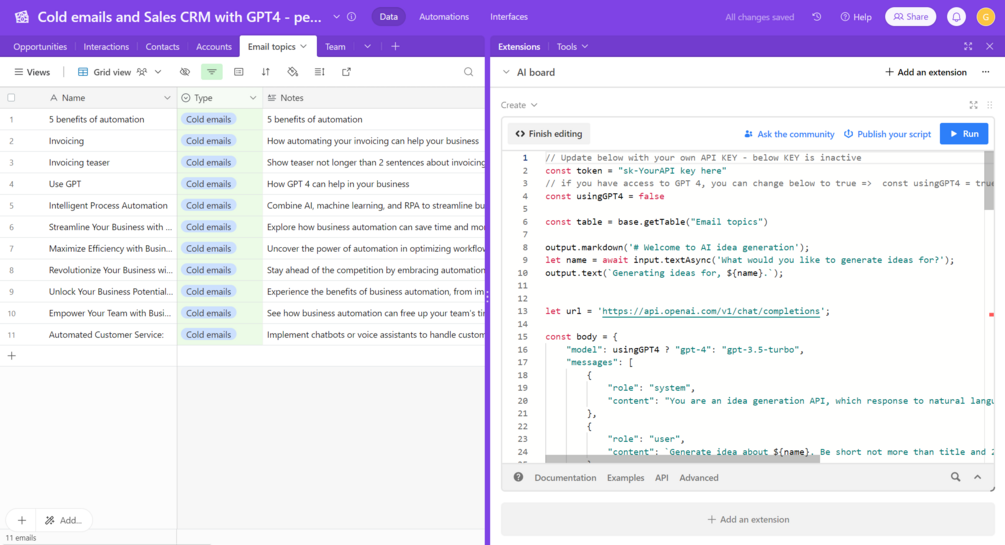Click the Add an extension header button
This screenshot has width=1005, height=545.
coord(926,72)
